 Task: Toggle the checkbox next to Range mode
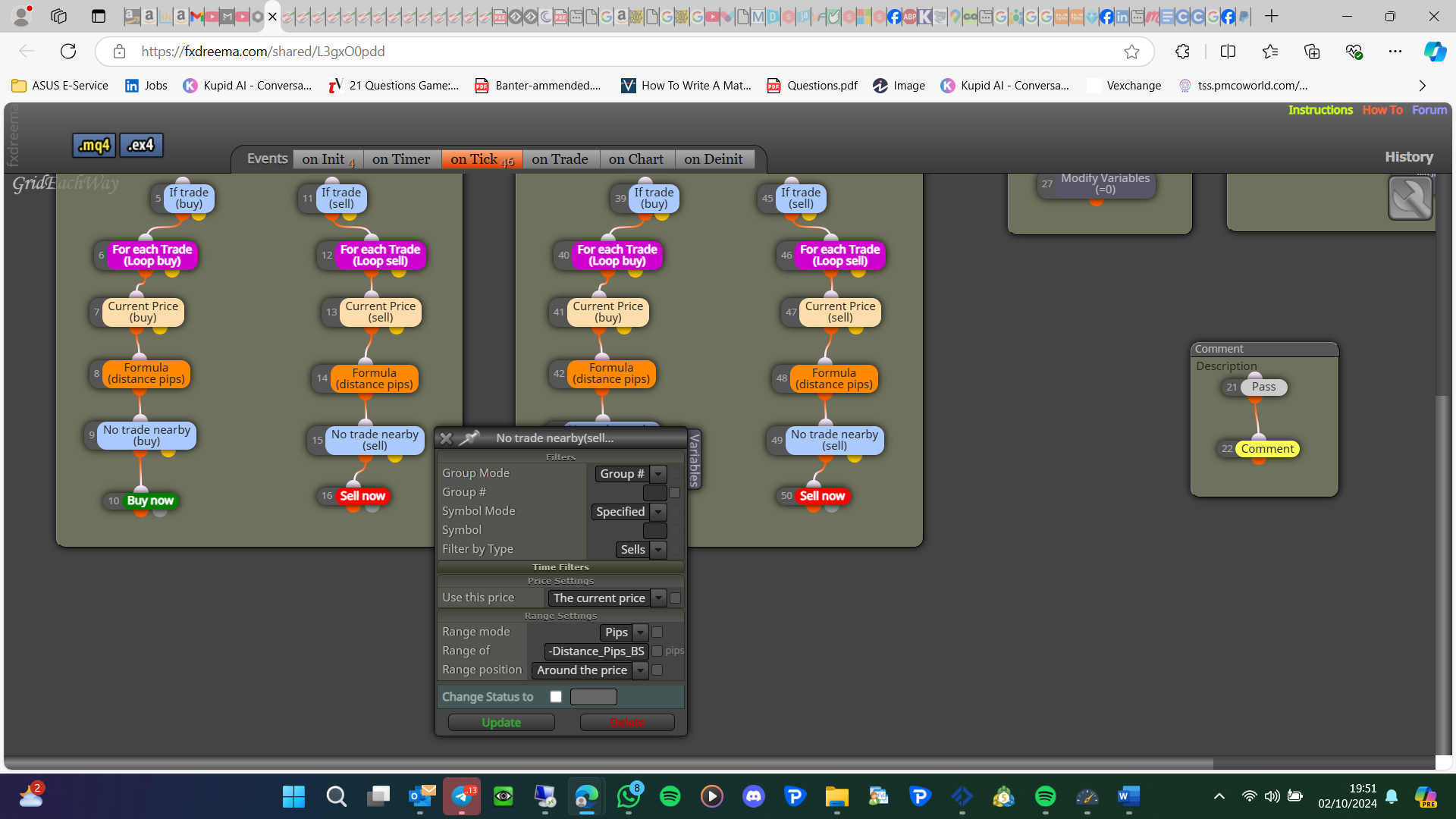tap(657, 632)
